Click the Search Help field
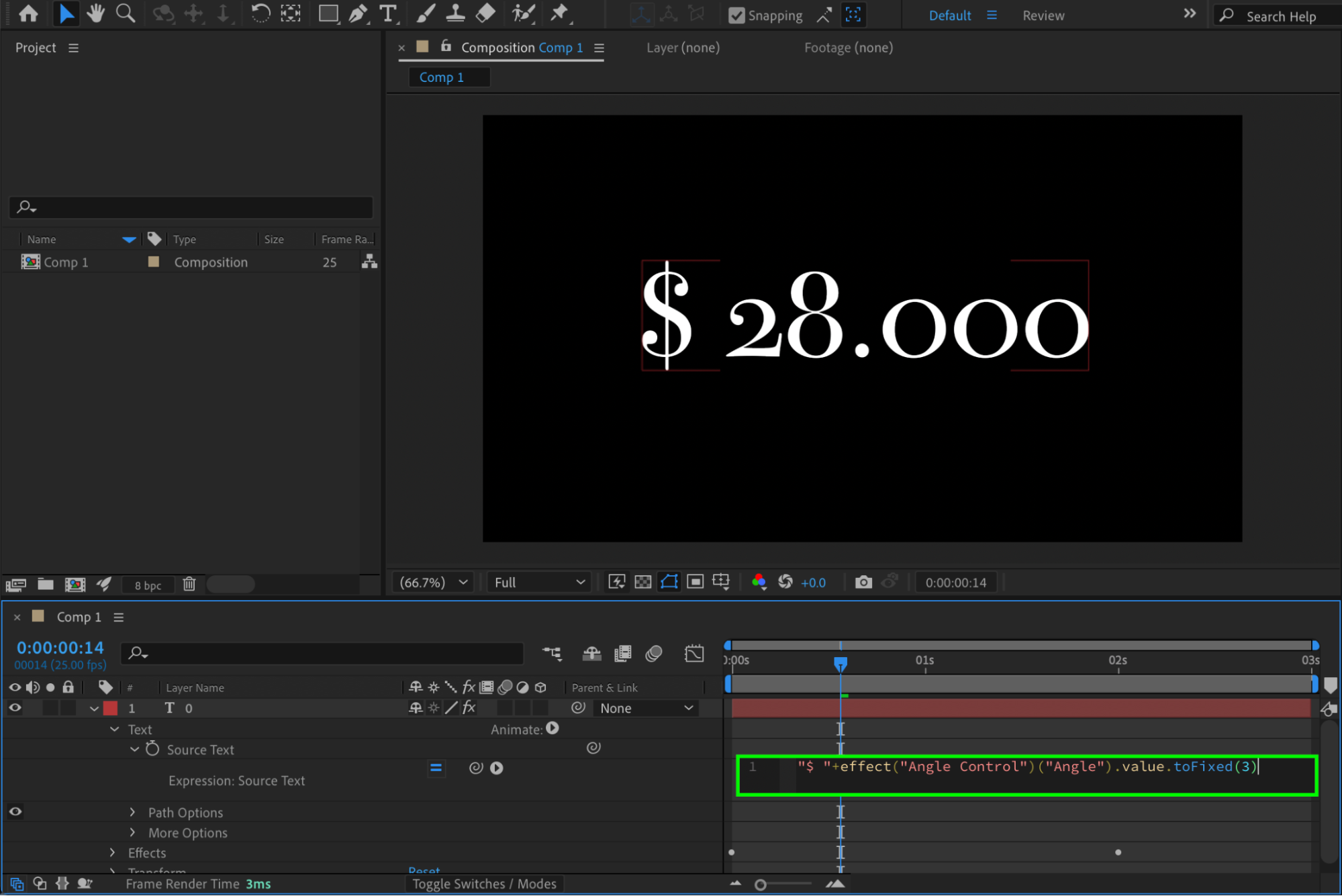 (x=1278, y=15)
